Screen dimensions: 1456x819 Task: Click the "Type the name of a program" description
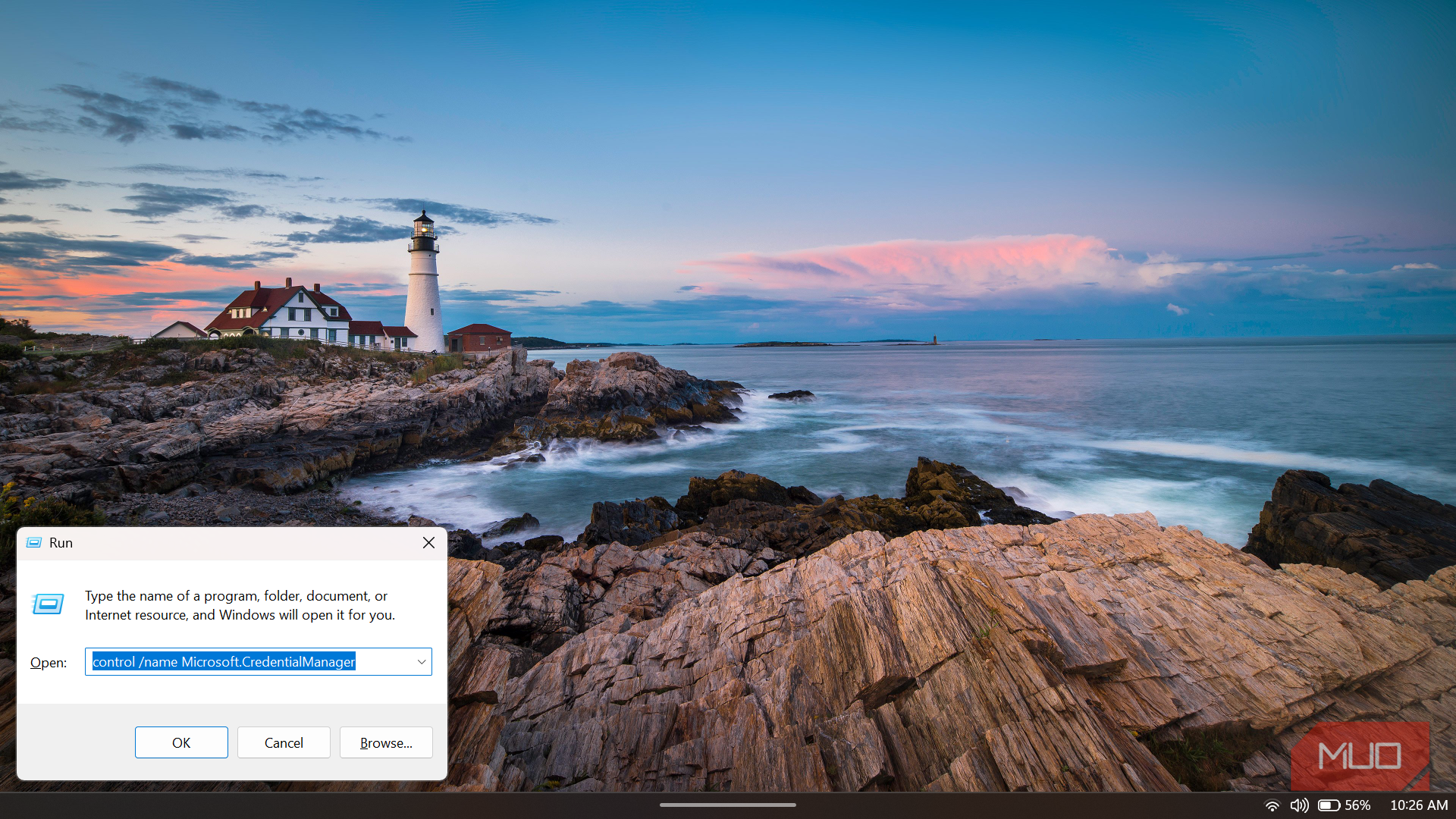tap(240, 605)
